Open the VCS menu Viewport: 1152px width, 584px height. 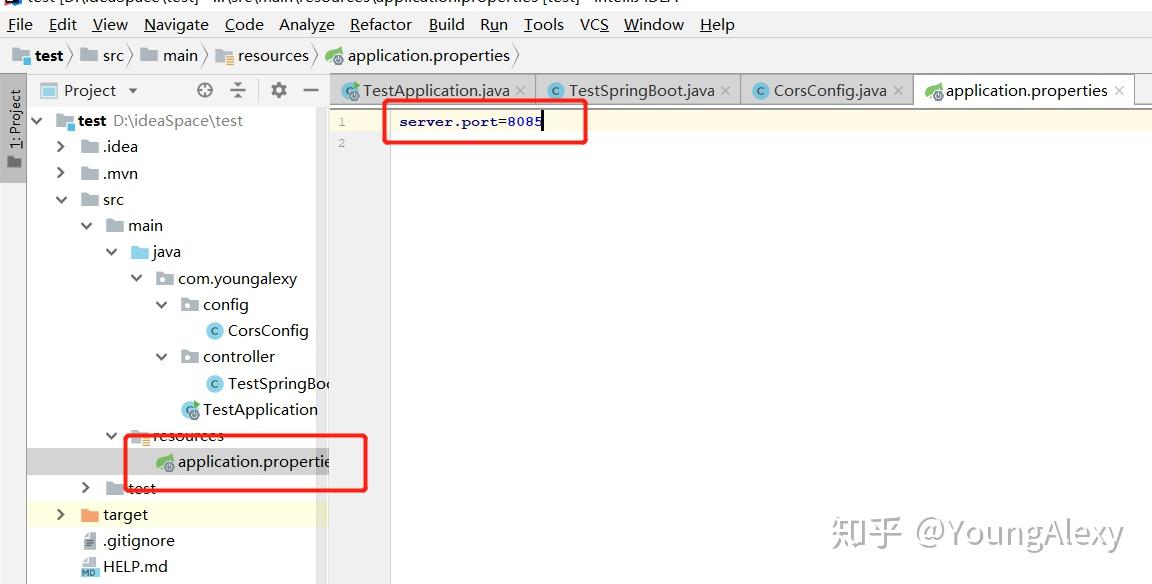593,24
